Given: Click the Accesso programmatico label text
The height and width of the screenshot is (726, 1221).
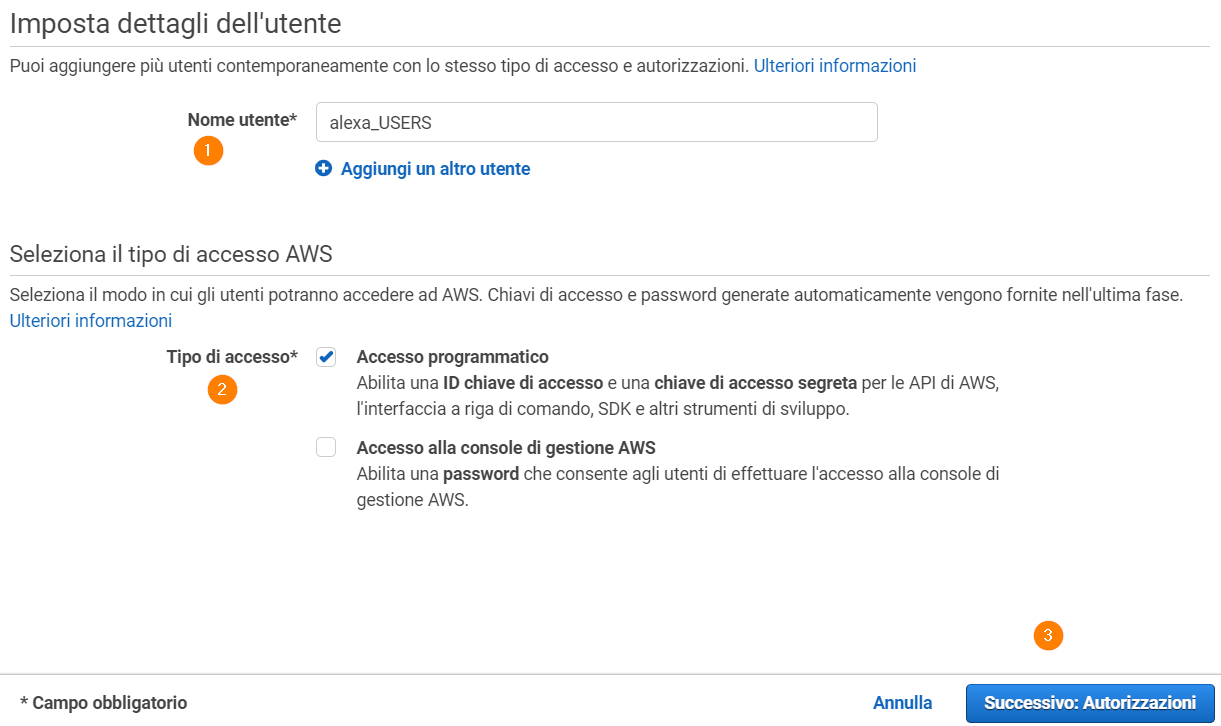Looking at the screenshot, I should 453,357.
